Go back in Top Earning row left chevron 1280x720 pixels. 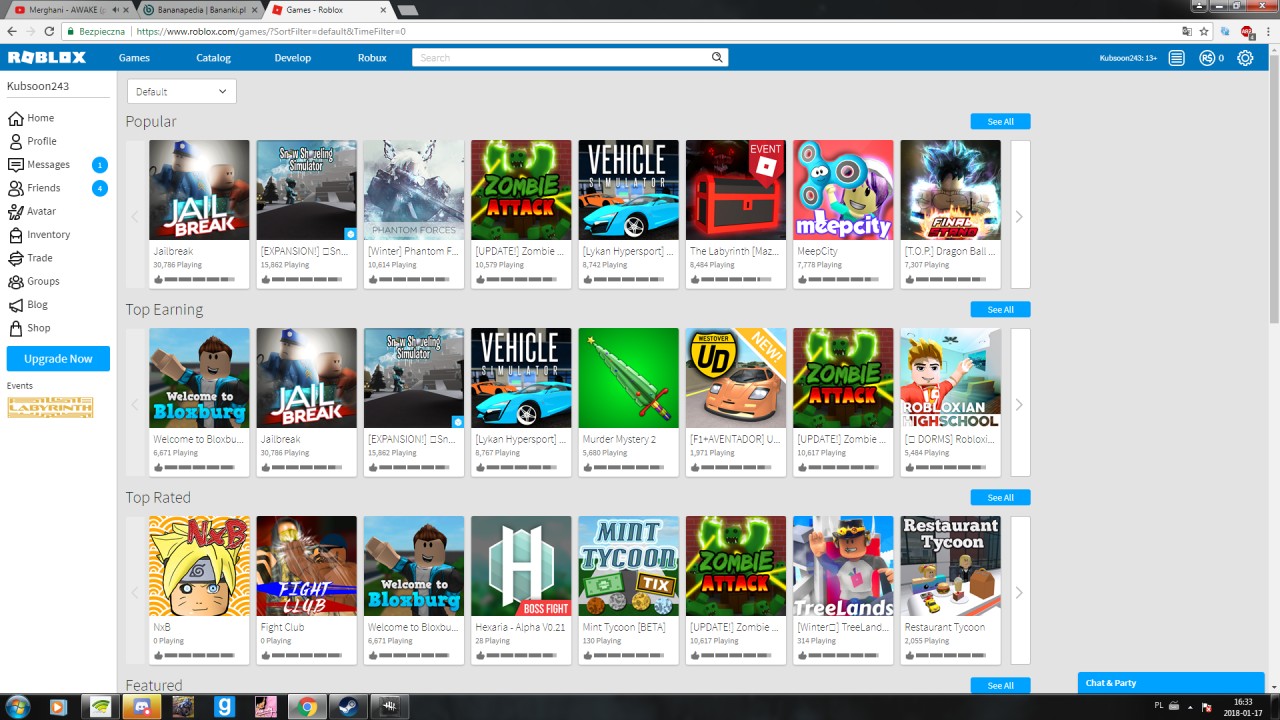135,404
